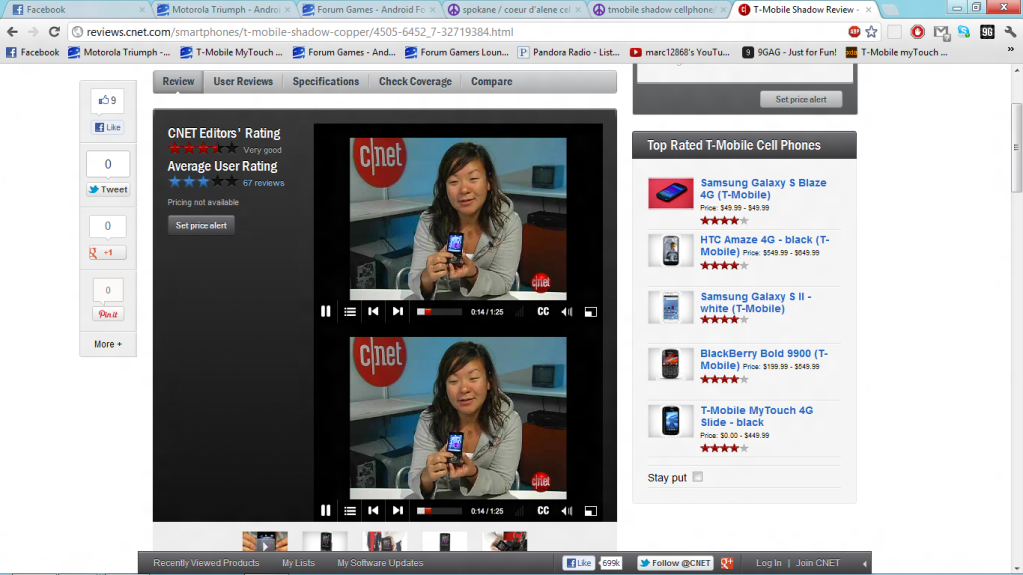Open playlist icon in upper video player
Image resolution: width=1023 pixels, height=575 pixels.
350,312
